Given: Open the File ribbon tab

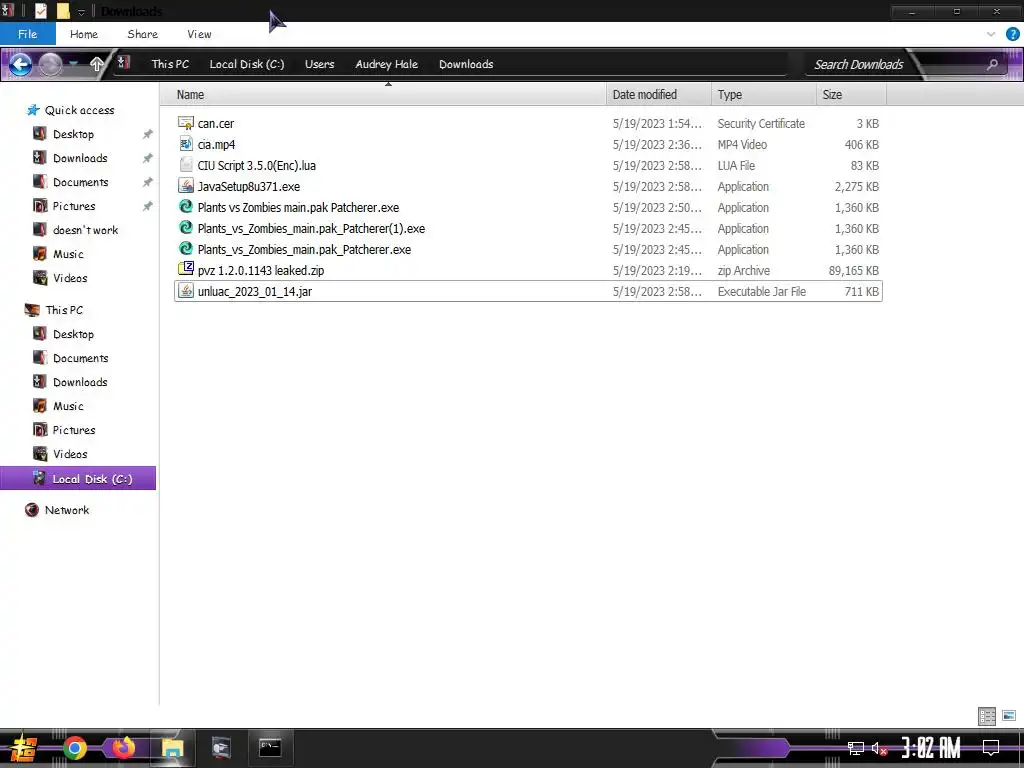Looking at the screenshot, I should (27, 34).
